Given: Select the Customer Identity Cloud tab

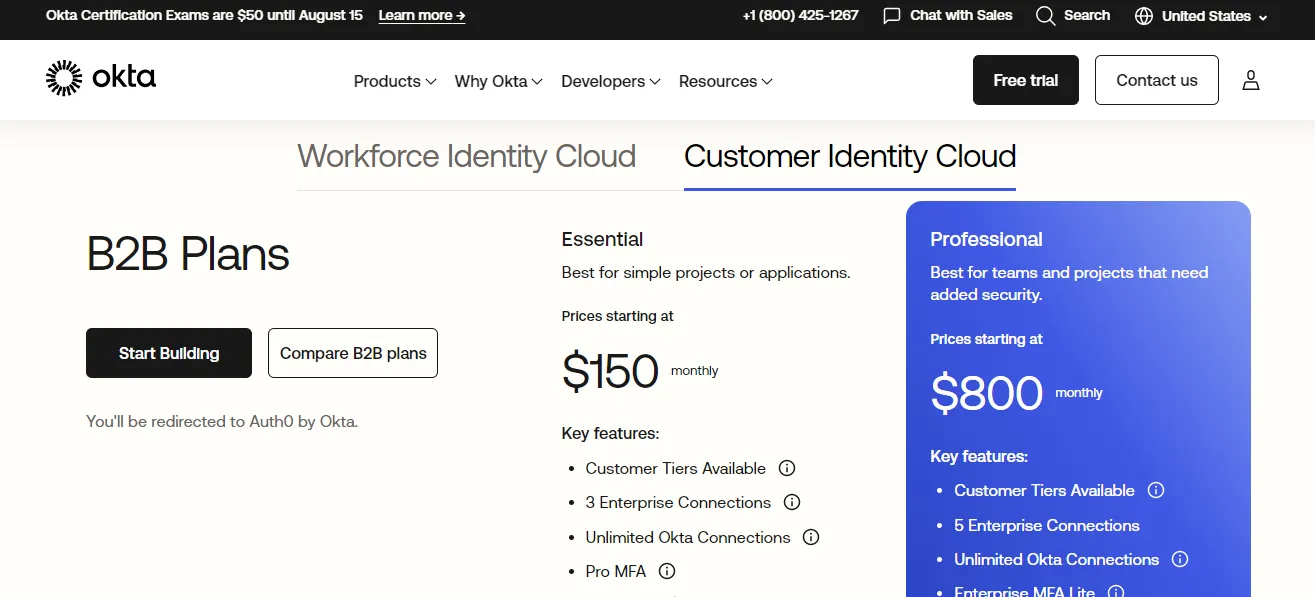Looking at the screenshot, I should click(850, 156).
